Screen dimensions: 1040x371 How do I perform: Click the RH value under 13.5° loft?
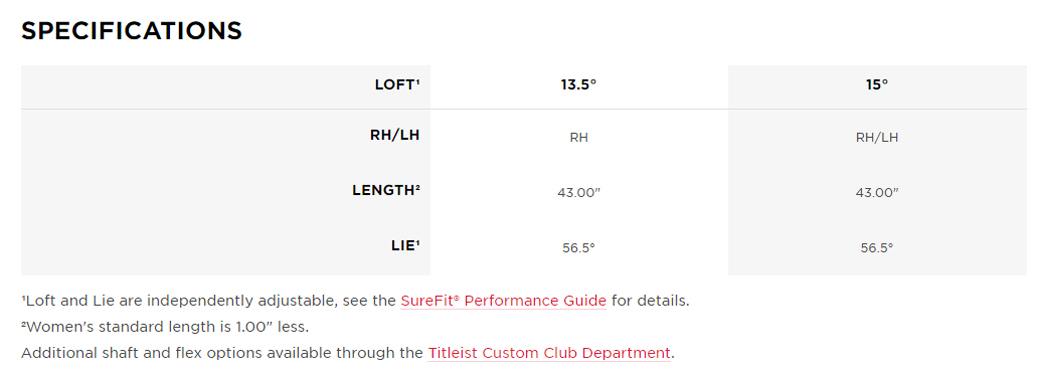tap(578, 138)
